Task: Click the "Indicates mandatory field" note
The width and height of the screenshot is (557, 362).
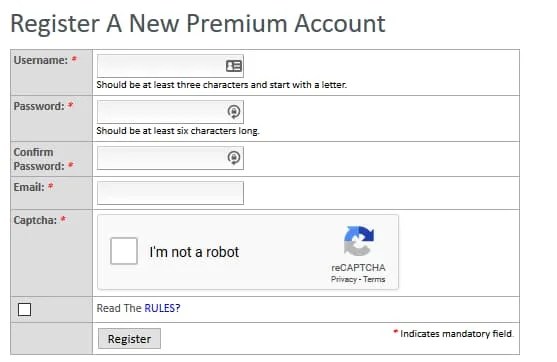Action: pos(456,334)
